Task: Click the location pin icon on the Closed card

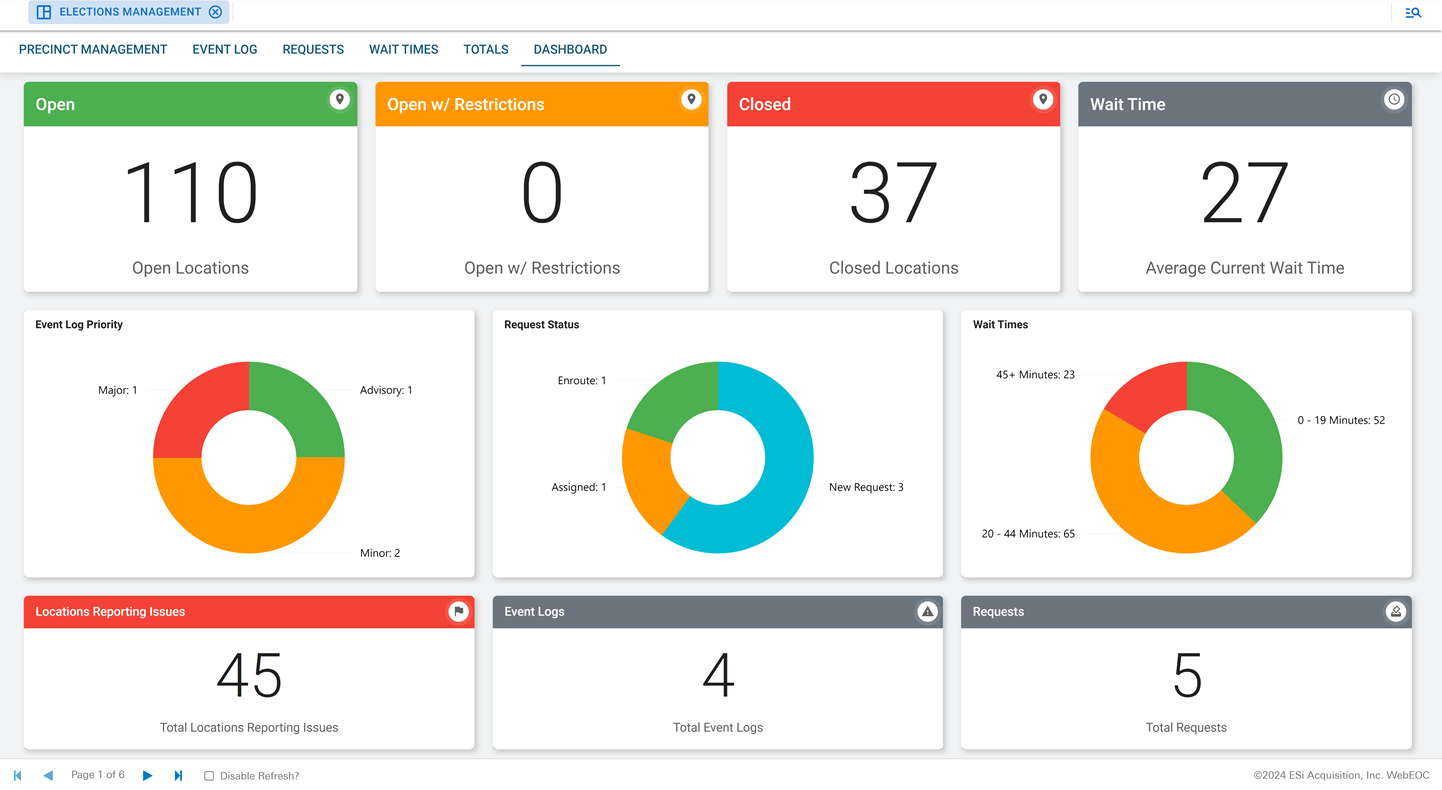Action: pyautogui.click(x=1043, y=100)
